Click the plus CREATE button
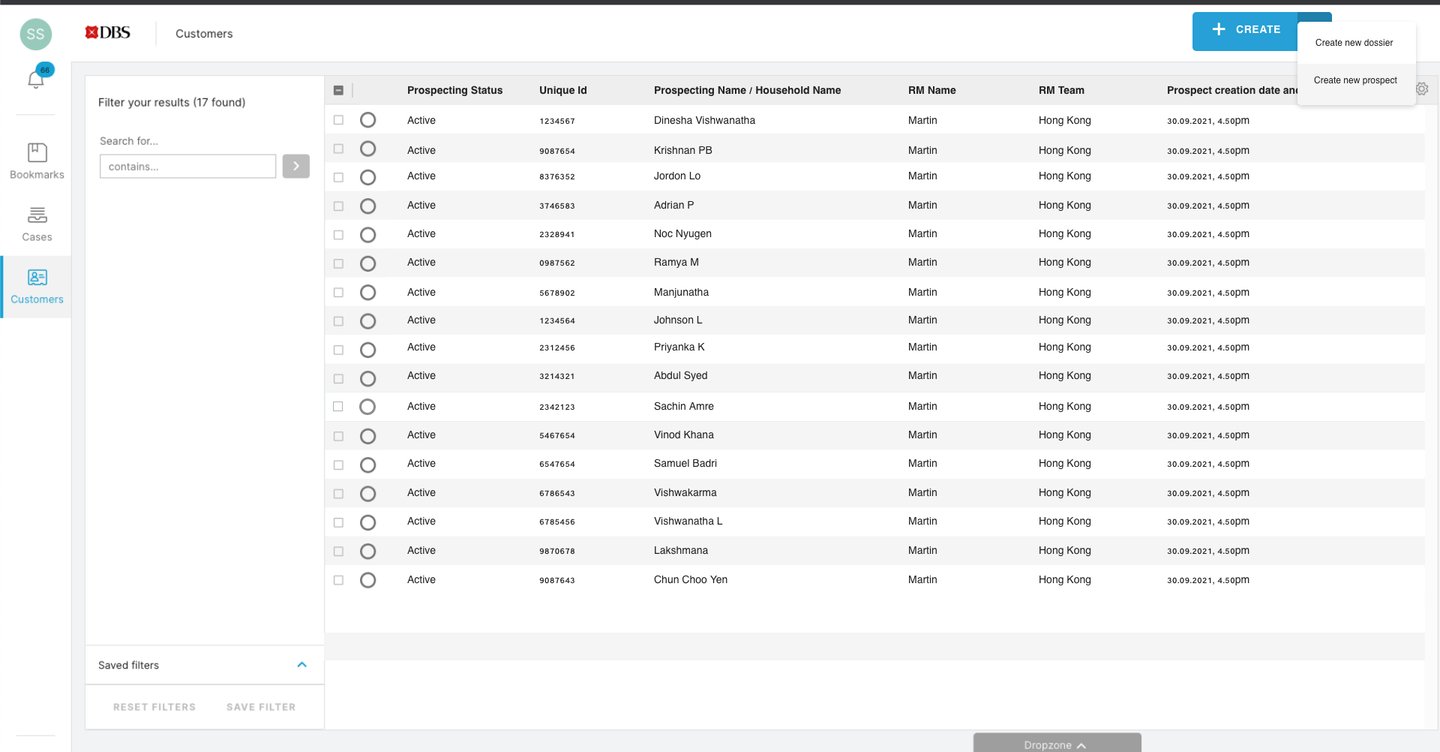The height and width of the screenshot is (752, 1440). (x=1245, y=30)
